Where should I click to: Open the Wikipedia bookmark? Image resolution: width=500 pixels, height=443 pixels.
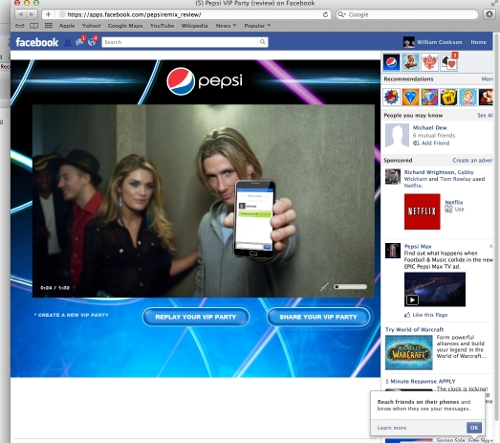pos(195,26)
